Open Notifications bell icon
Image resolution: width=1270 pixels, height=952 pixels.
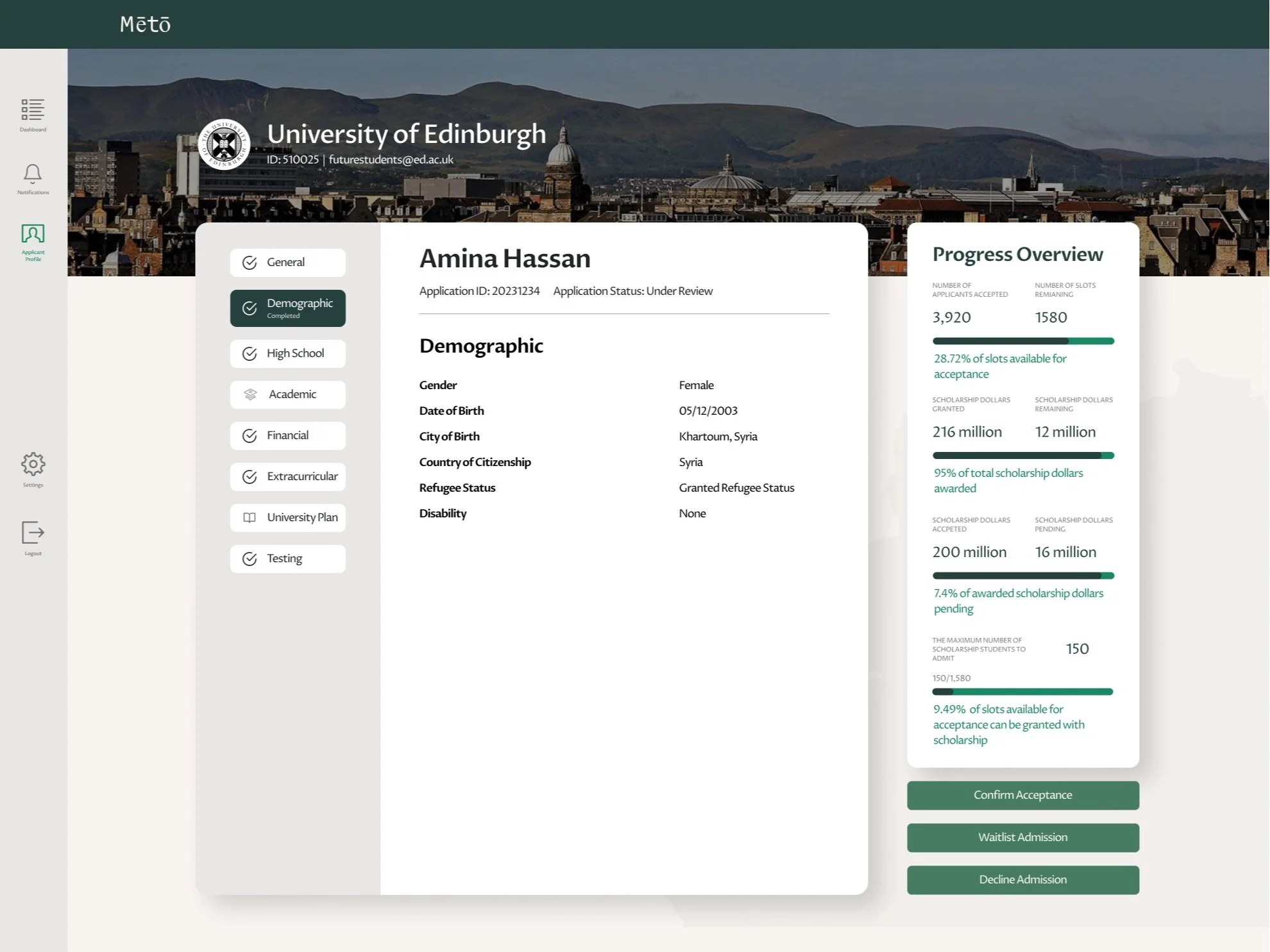(x=33, y=174)
